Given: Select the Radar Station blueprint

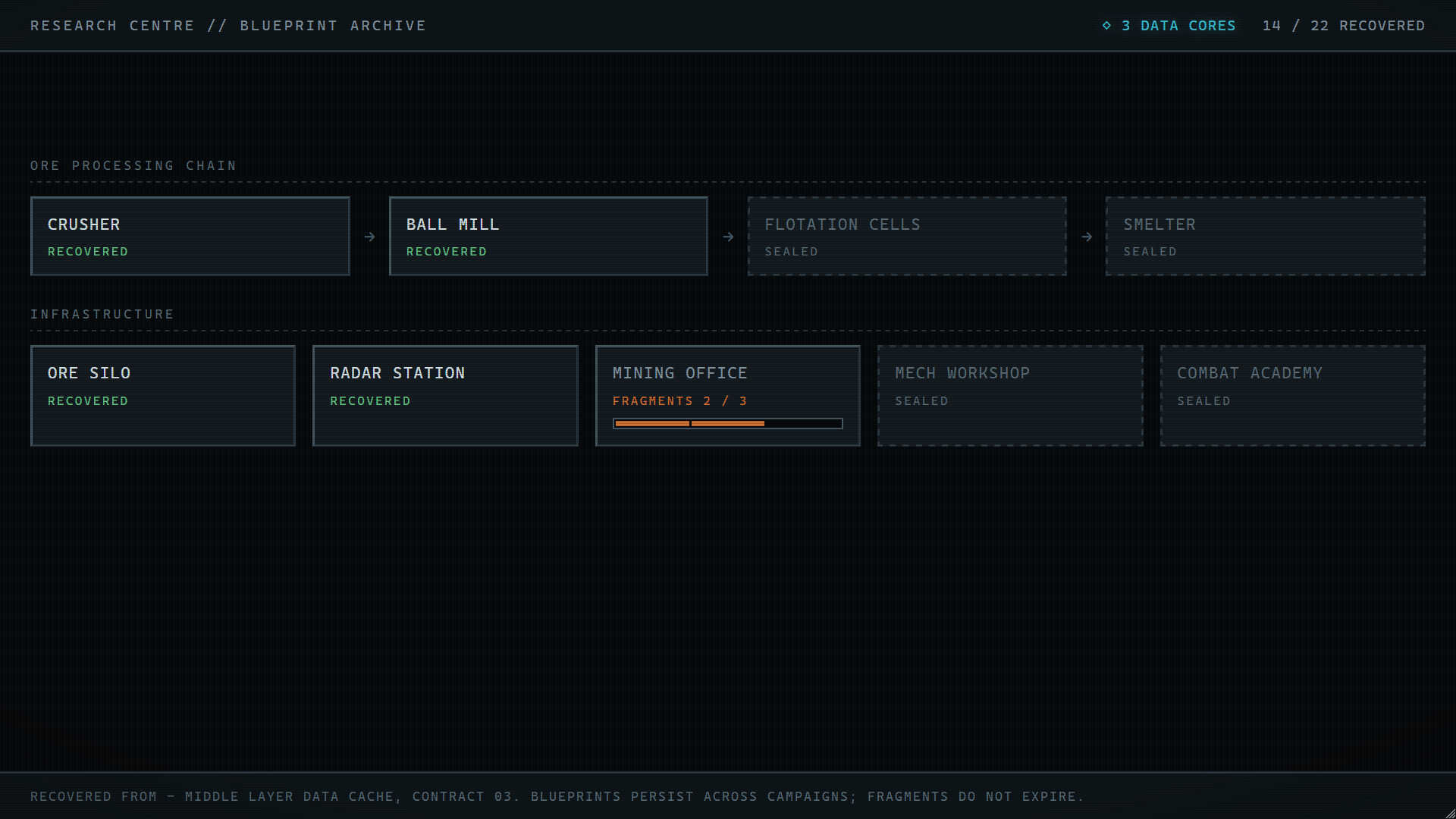Looking at the screenshot, I should pyautogui.click(x=445, y=396).
